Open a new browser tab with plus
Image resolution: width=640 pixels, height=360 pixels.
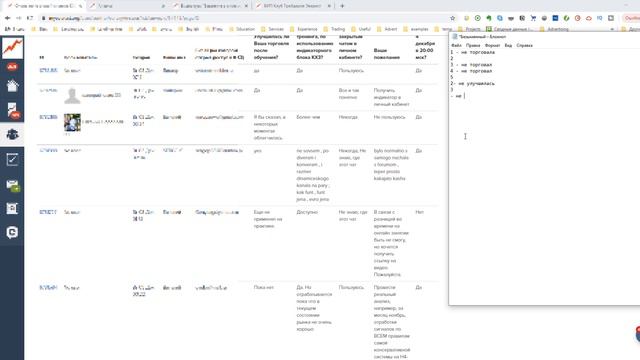[x=342, y=6]
